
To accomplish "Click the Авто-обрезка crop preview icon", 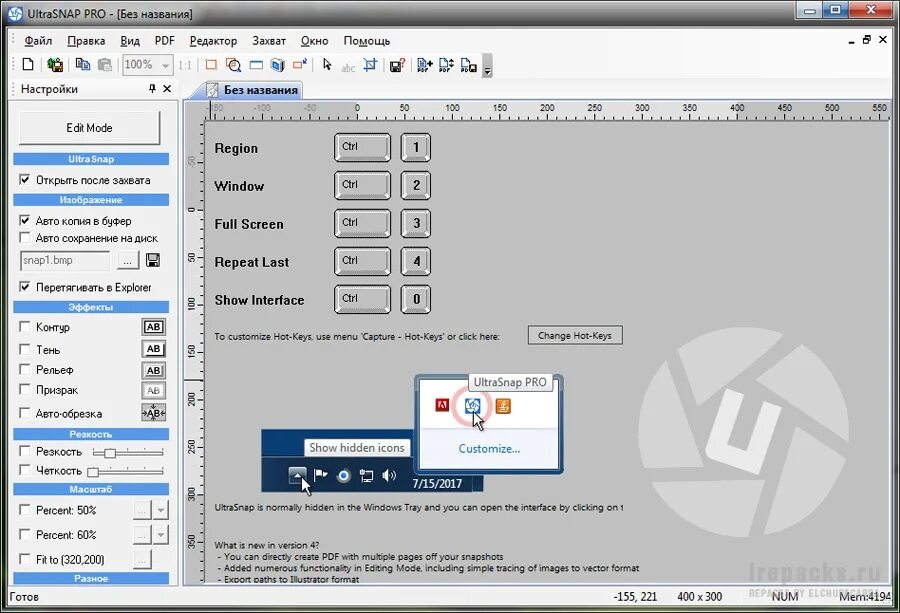I will (x=153, y=413).
